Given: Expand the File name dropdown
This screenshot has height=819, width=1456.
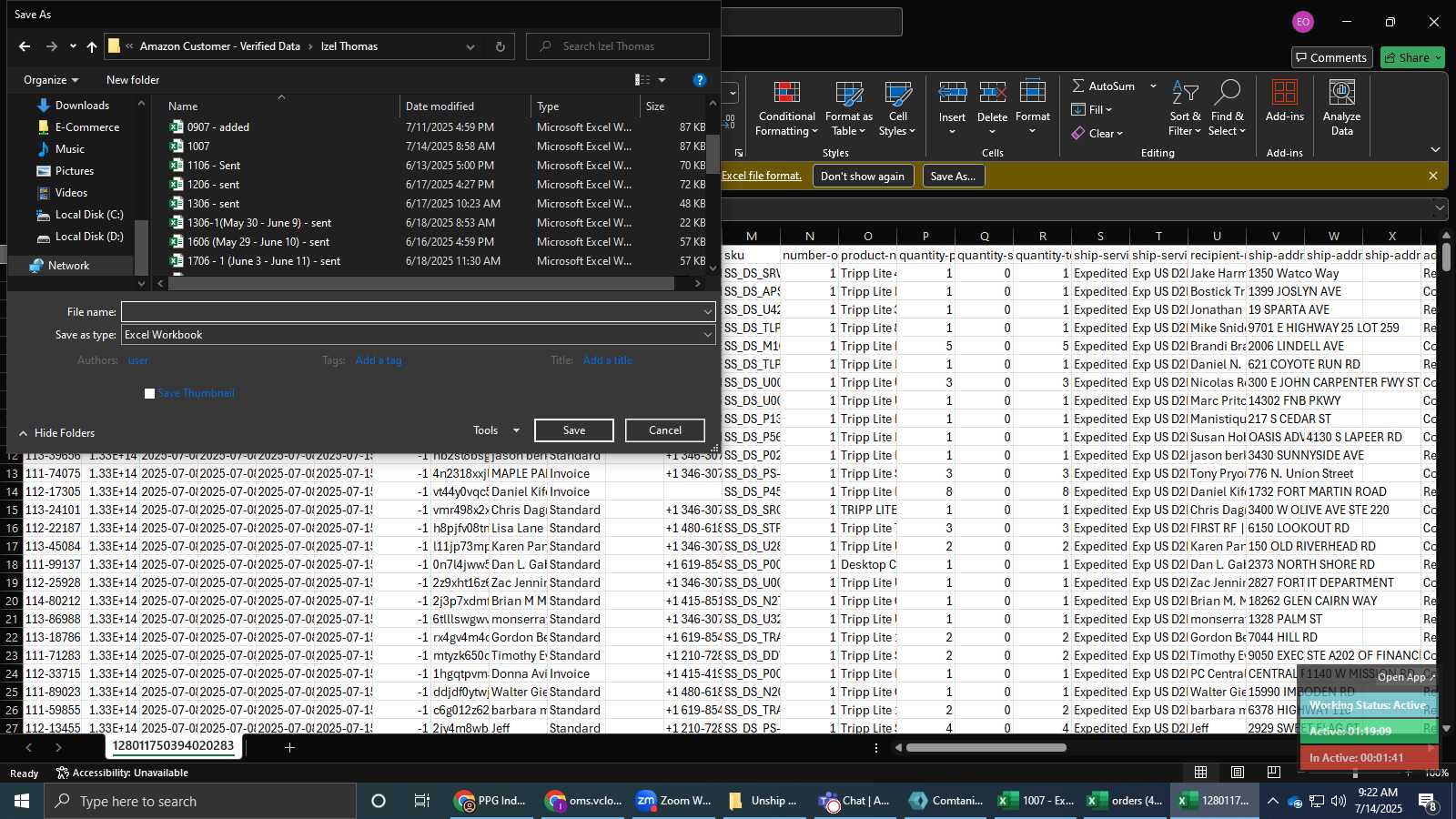Looking at the screenshot, I should click(x=707, y=312).
